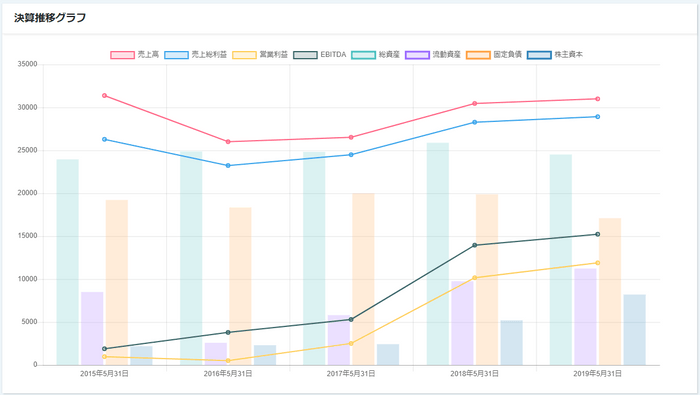Select the 株主資本 bar for 2019

[x=634, y=330]
